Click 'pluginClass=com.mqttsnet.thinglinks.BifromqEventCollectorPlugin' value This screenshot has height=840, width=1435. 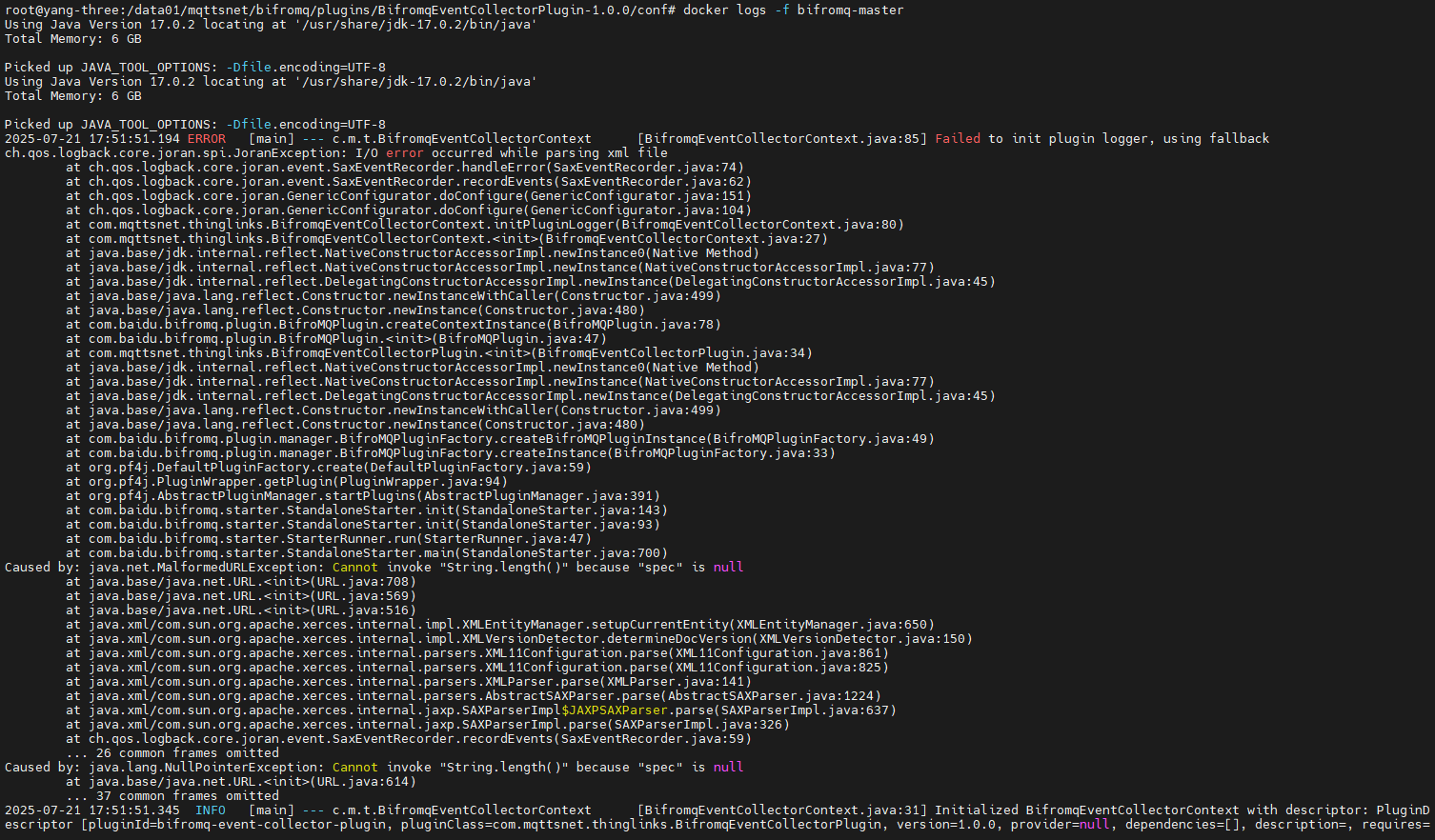pyautogui.click(x=641, y=825)
